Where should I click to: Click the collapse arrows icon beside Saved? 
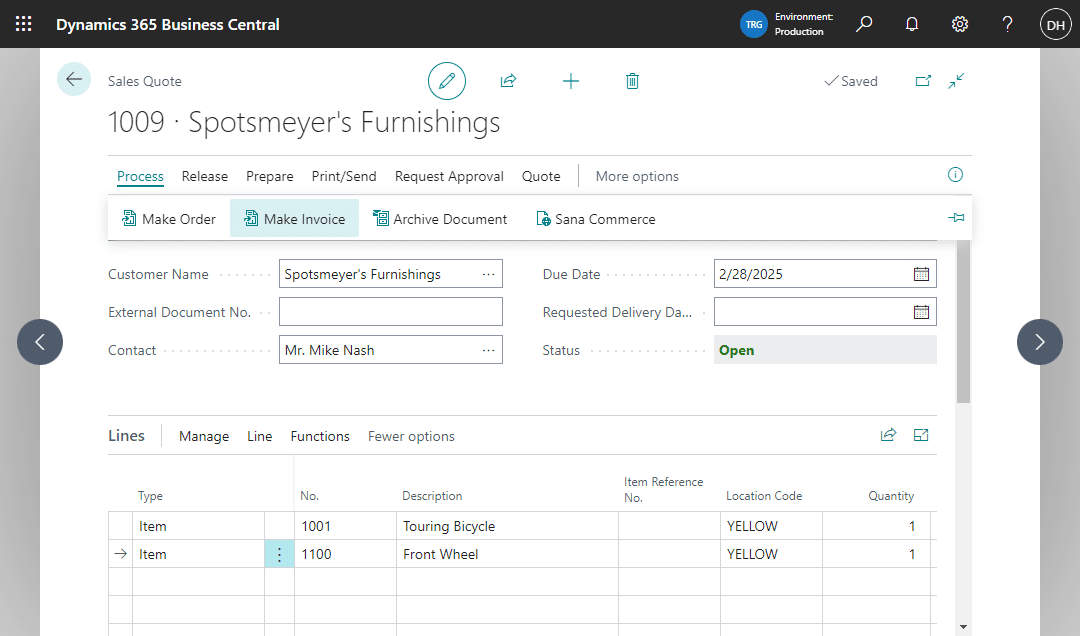(x=956, y=81)
